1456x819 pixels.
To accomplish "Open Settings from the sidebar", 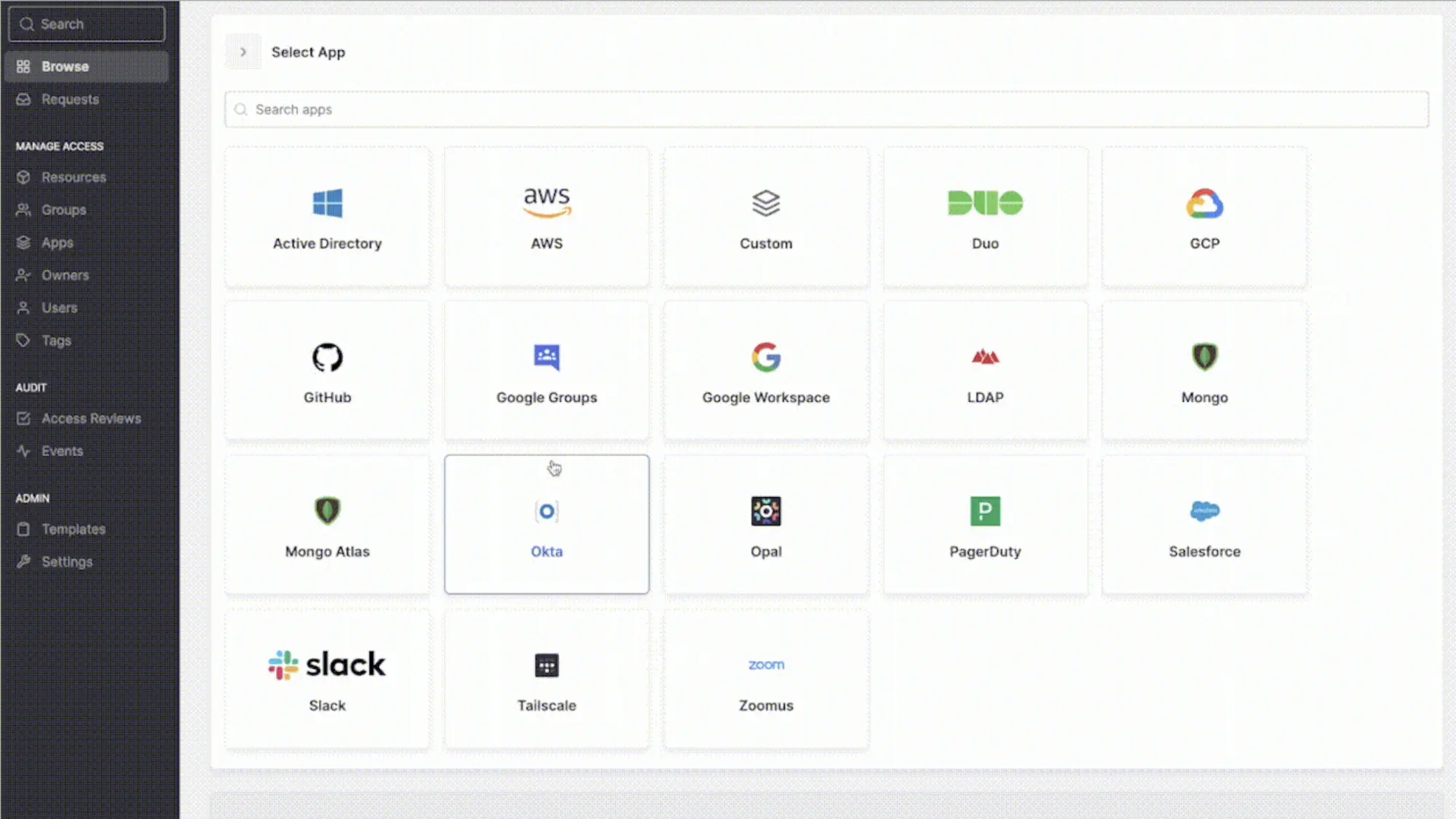I will pyautogui.click(x=66, y=561).
